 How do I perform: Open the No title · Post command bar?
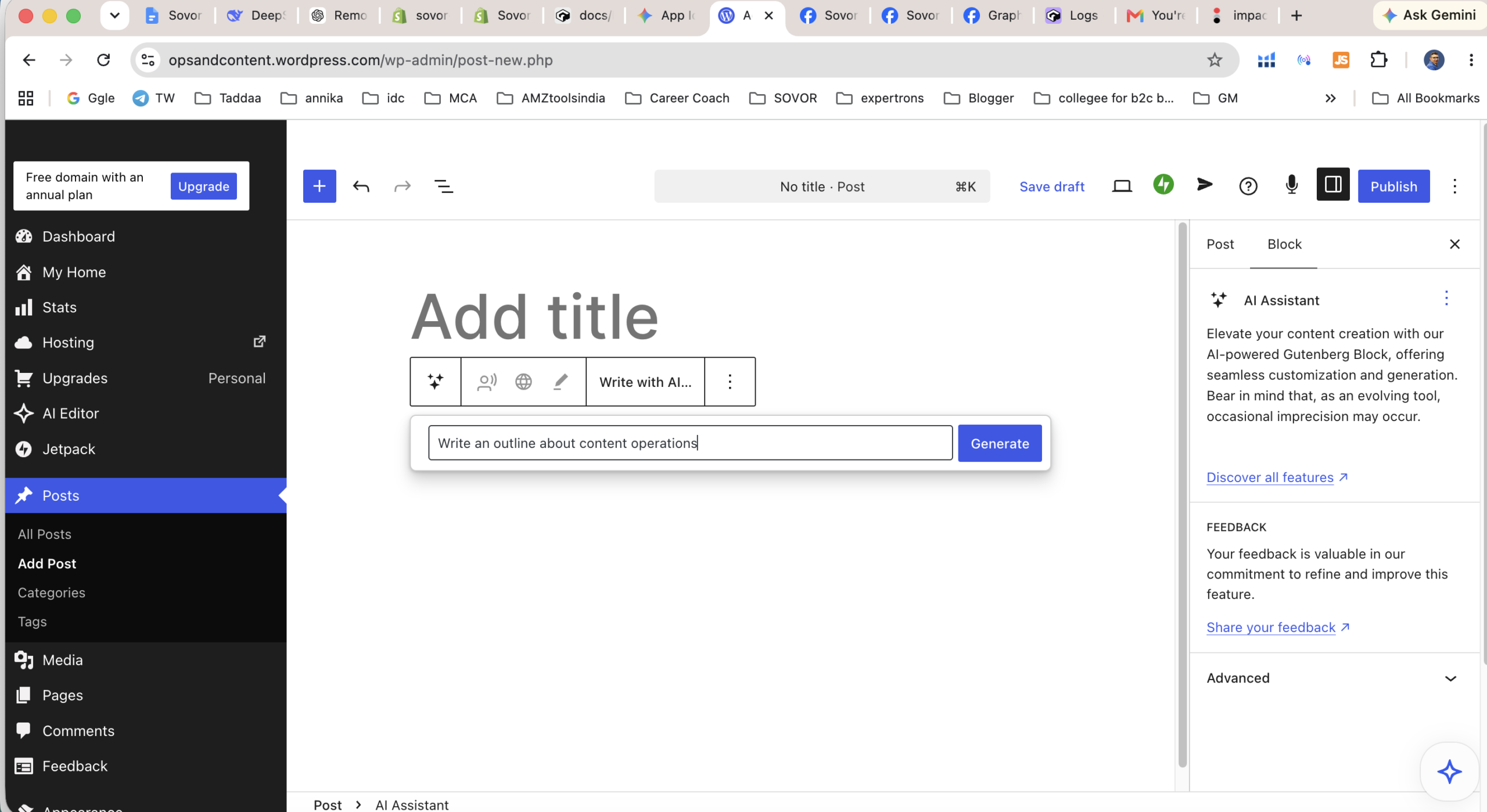coord(822,186)
